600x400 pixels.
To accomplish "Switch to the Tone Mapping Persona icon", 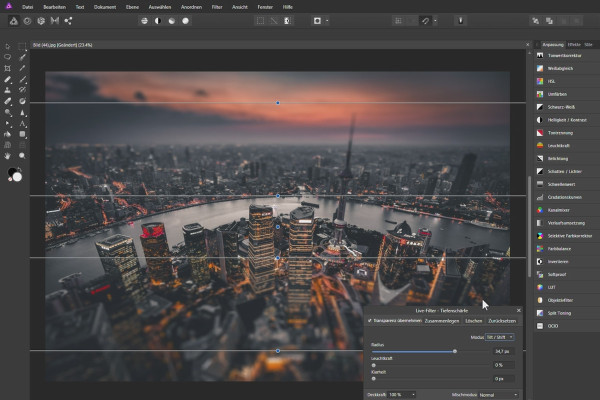I will [x=55, y=21].
